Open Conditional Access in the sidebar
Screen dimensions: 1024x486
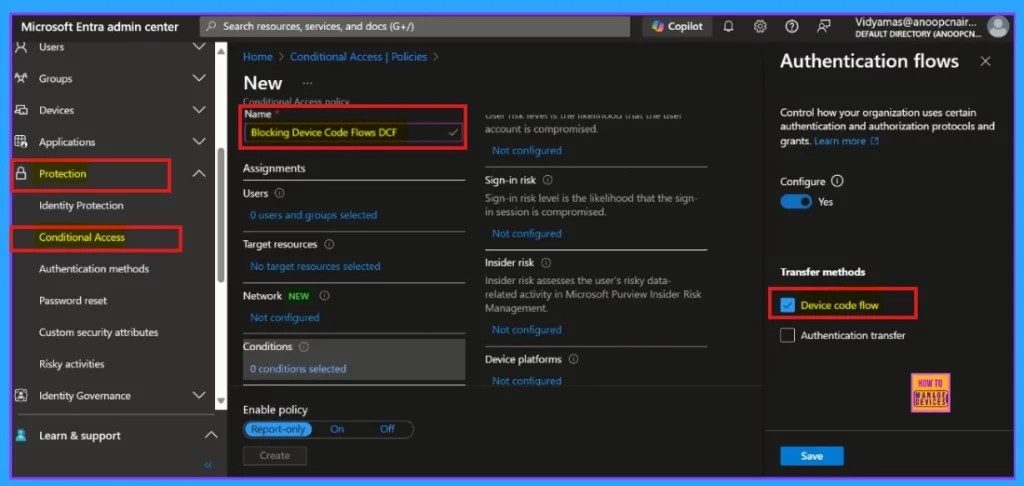click(82, 237)
